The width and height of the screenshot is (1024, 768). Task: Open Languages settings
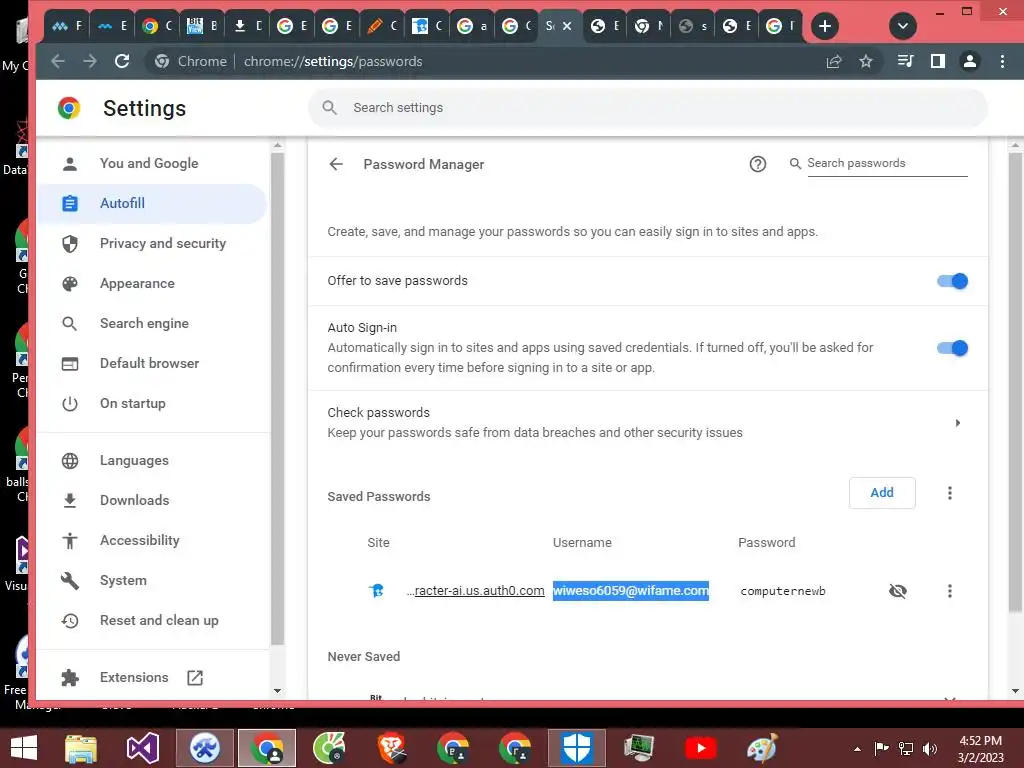point(152,460)
